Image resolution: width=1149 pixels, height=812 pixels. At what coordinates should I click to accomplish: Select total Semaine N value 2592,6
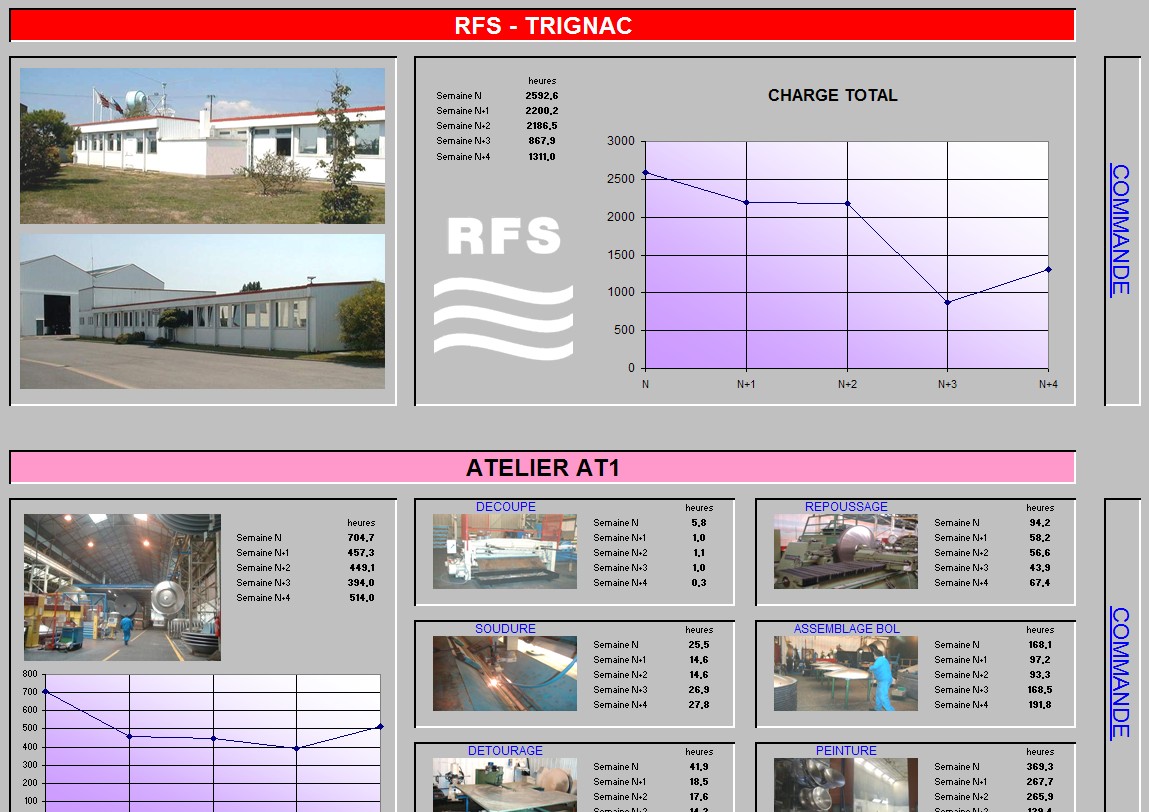[542, 96]
